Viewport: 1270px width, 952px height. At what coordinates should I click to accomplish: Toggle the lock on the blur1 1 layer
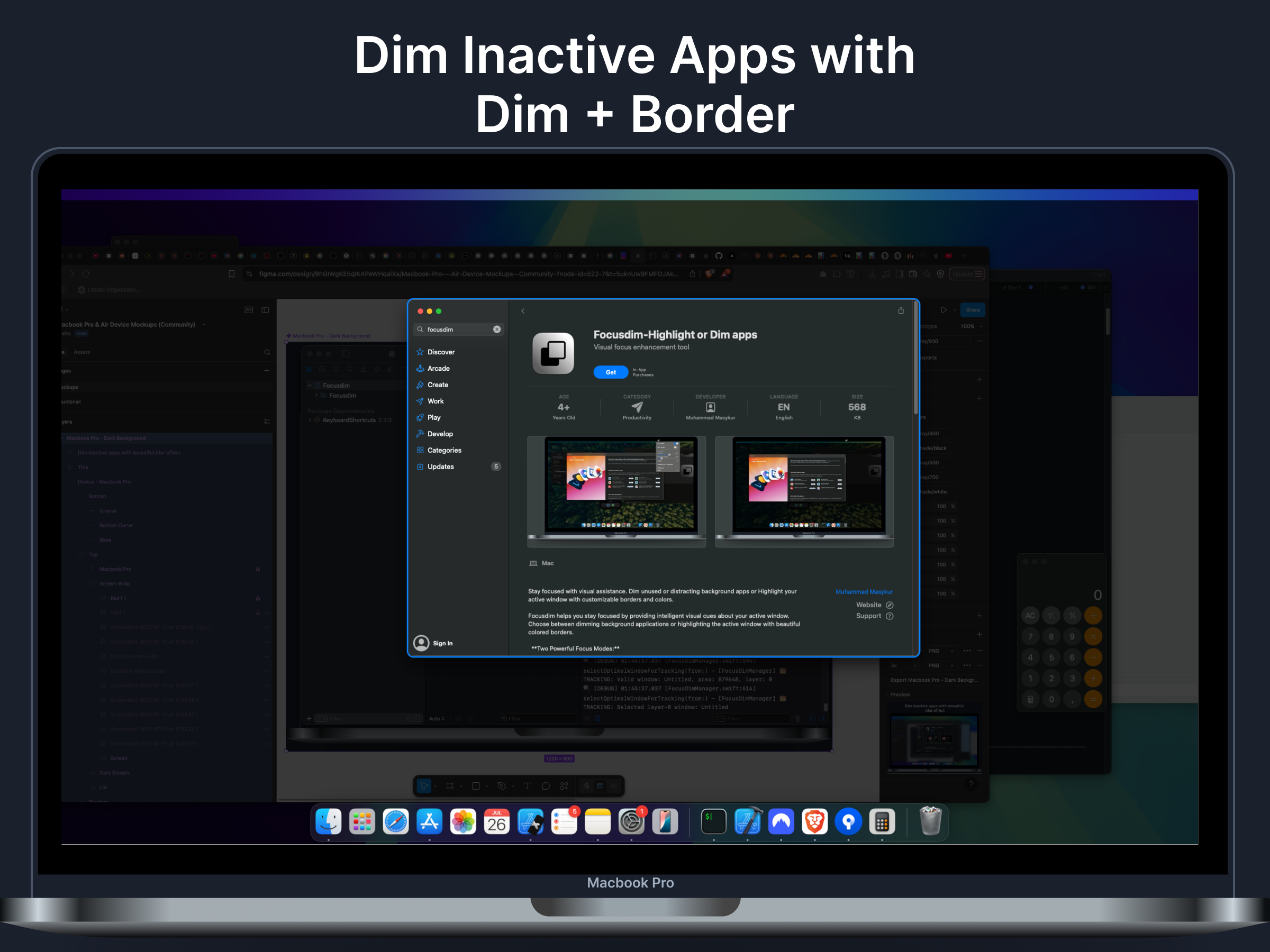[258, 599]
